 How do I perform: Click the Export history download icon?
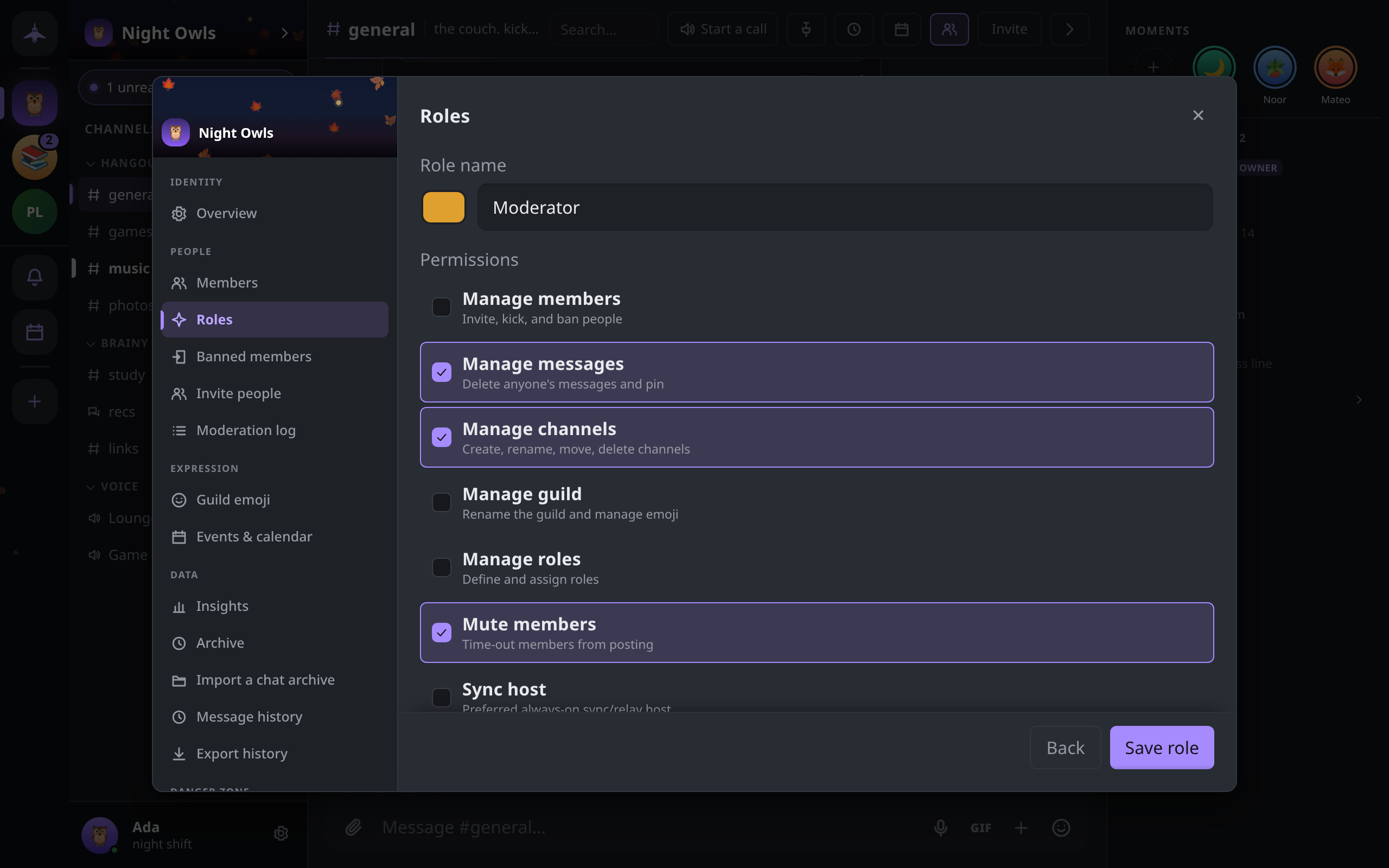(179, 754)
